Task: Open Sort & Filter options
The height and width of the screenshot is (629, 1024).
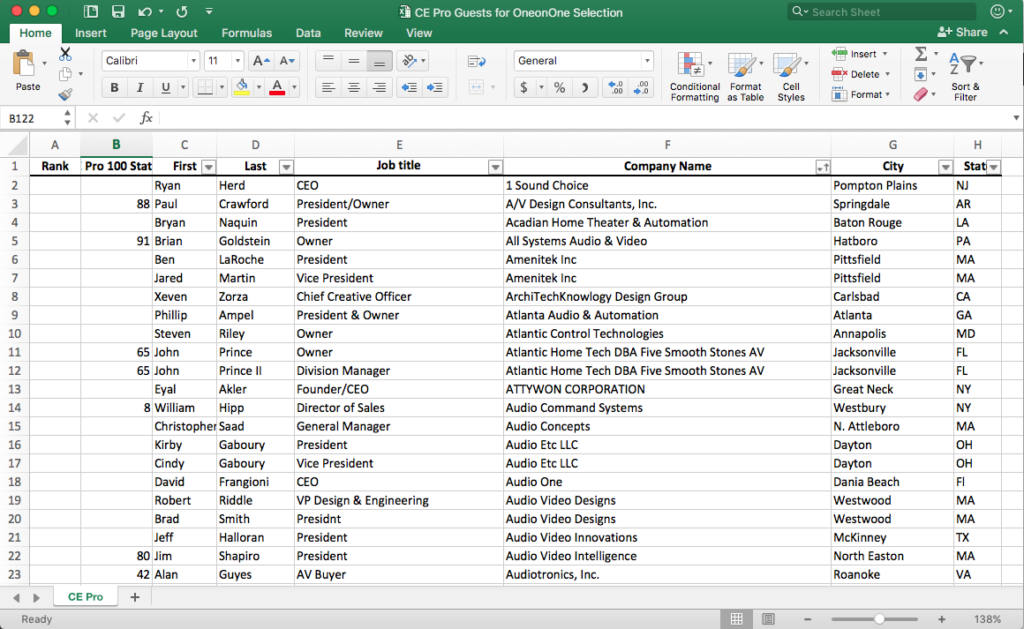Action: click(x=965, y=76)
